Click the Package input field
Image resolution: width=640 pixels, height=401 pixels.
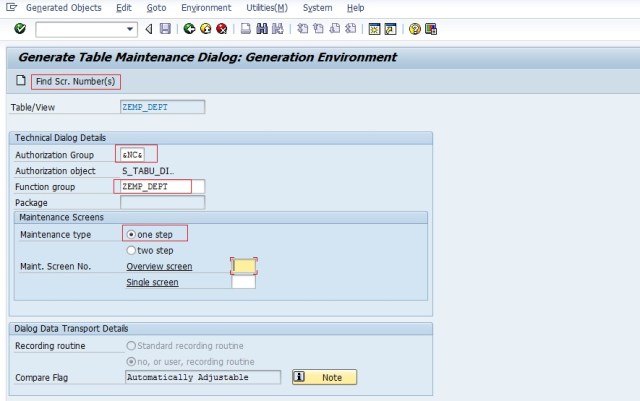[x=162, y=203]
